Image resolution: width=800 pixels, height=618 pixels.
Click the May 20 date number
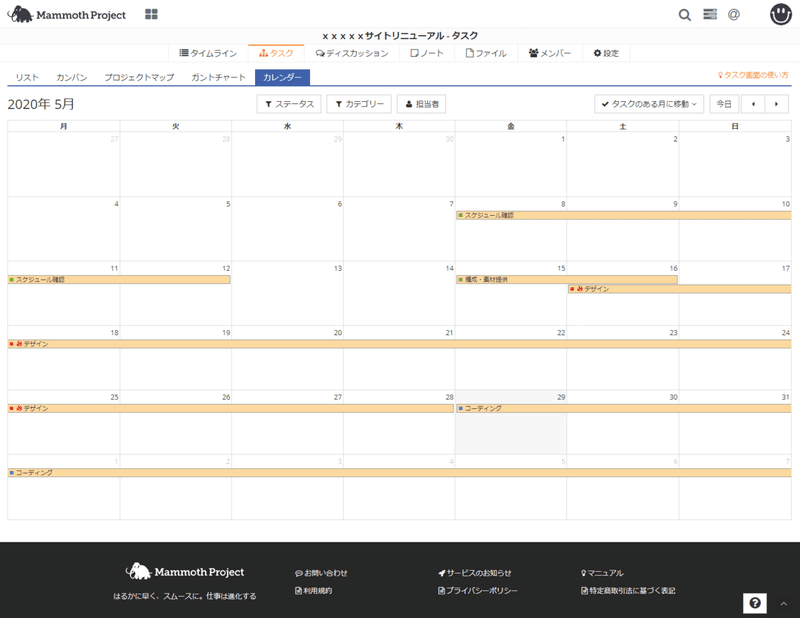click(338, 333)
